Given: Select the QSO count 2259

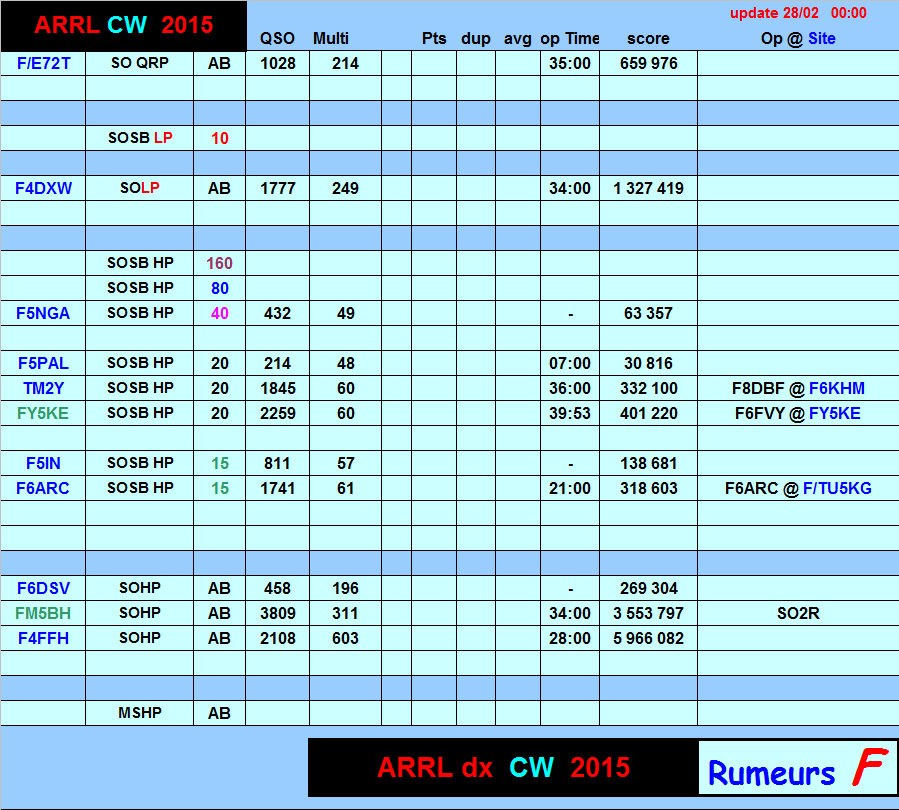Looking at the screenshot, I should [x=277, y=413].
